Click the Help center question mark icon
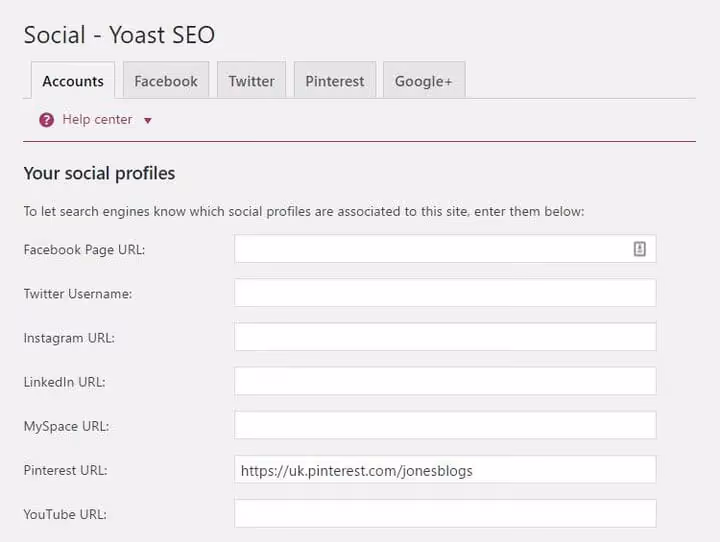720x542 pixels. [x=46, y=120]
